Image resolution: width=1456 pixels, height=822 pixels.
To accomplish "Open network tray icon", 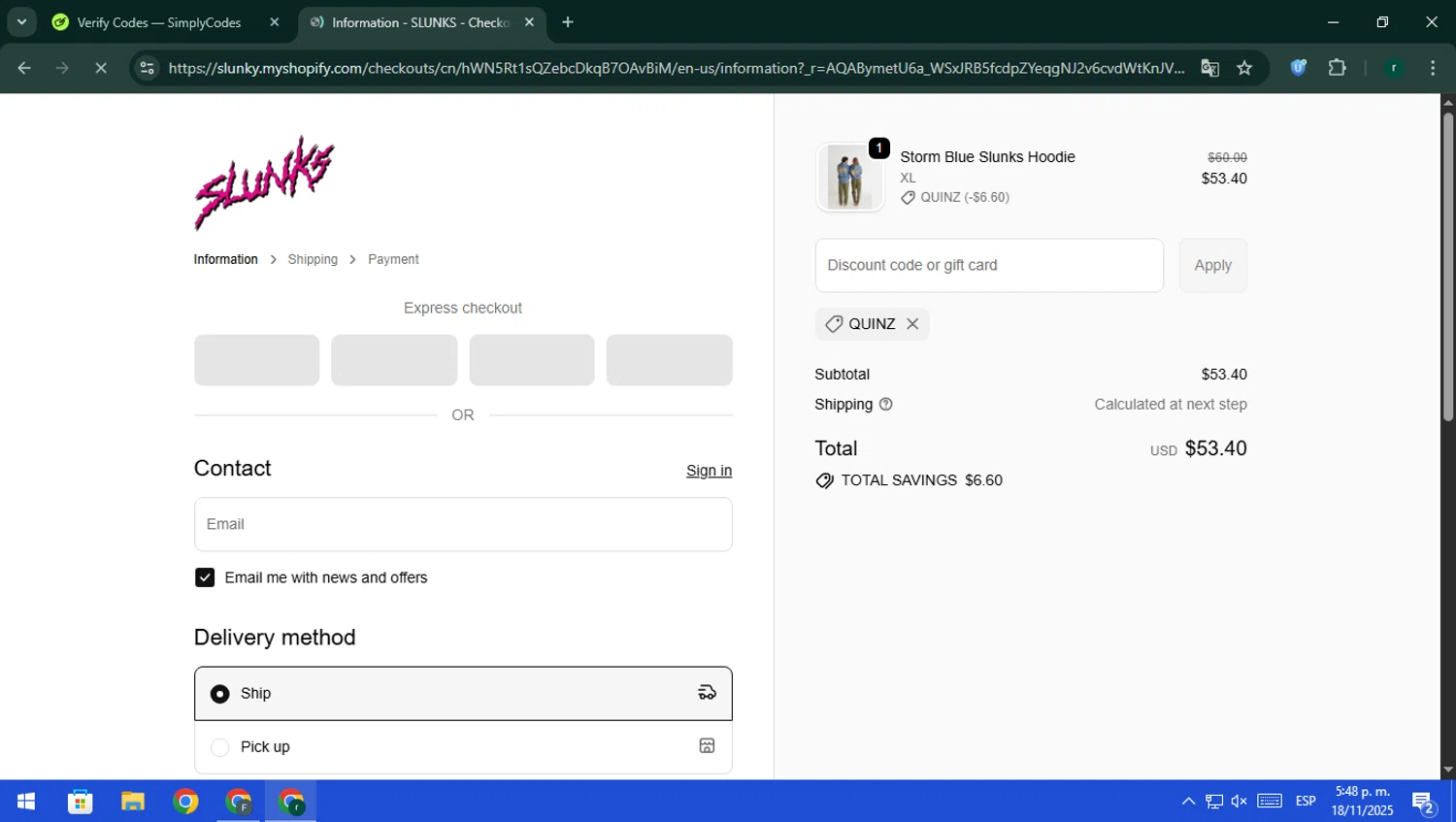I will tap(1214, 802).
